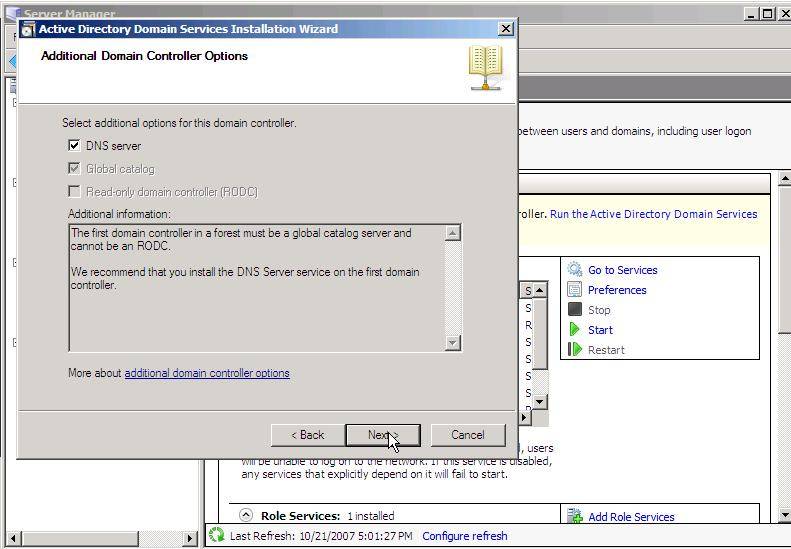This screenshot has width=791, height=549.
Task: Click the black Stop square icon
Action: pyautogui.click(x=575, y=309)
